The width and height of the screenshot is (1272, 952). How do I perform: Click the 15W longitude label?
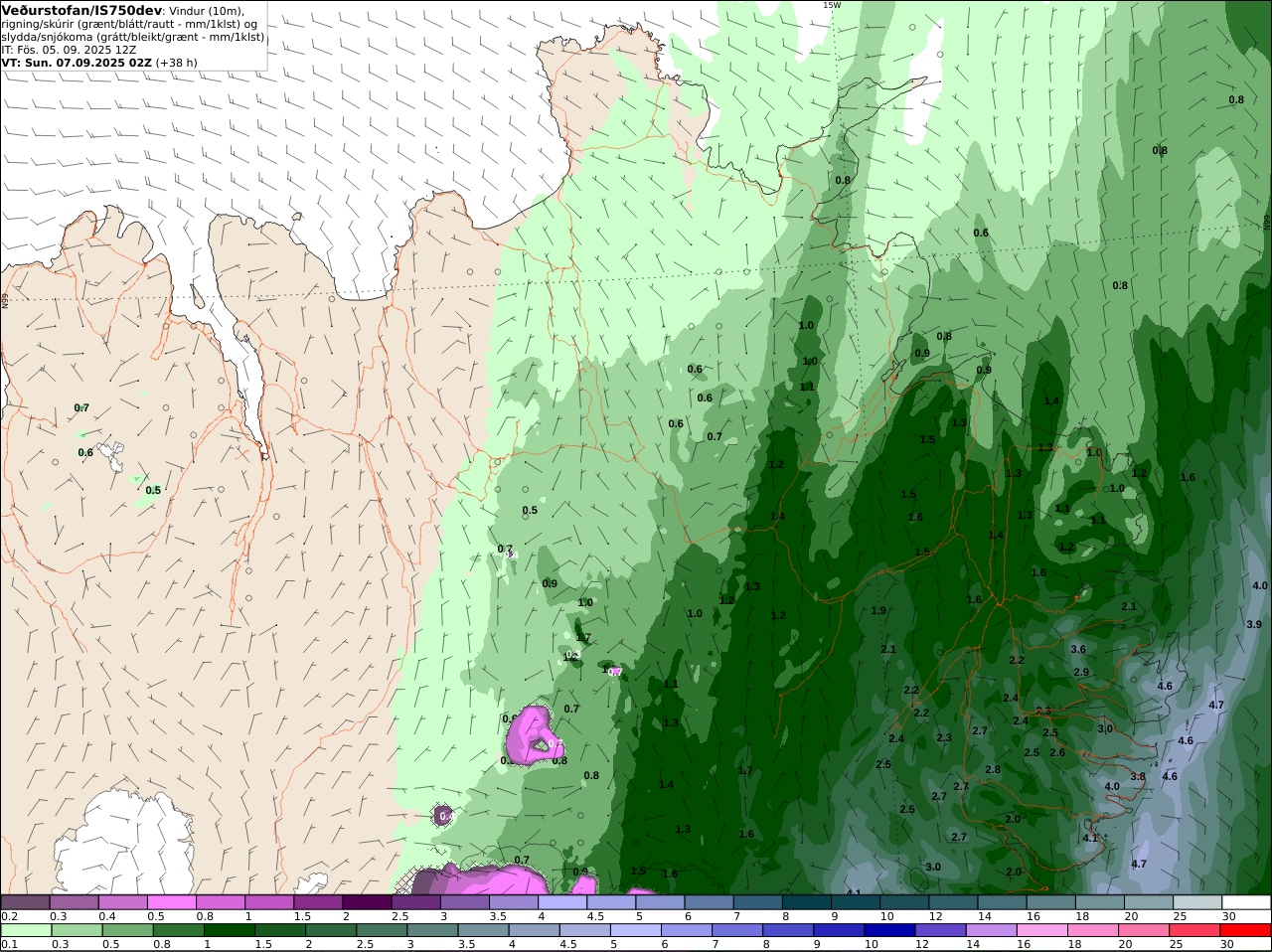832,5
